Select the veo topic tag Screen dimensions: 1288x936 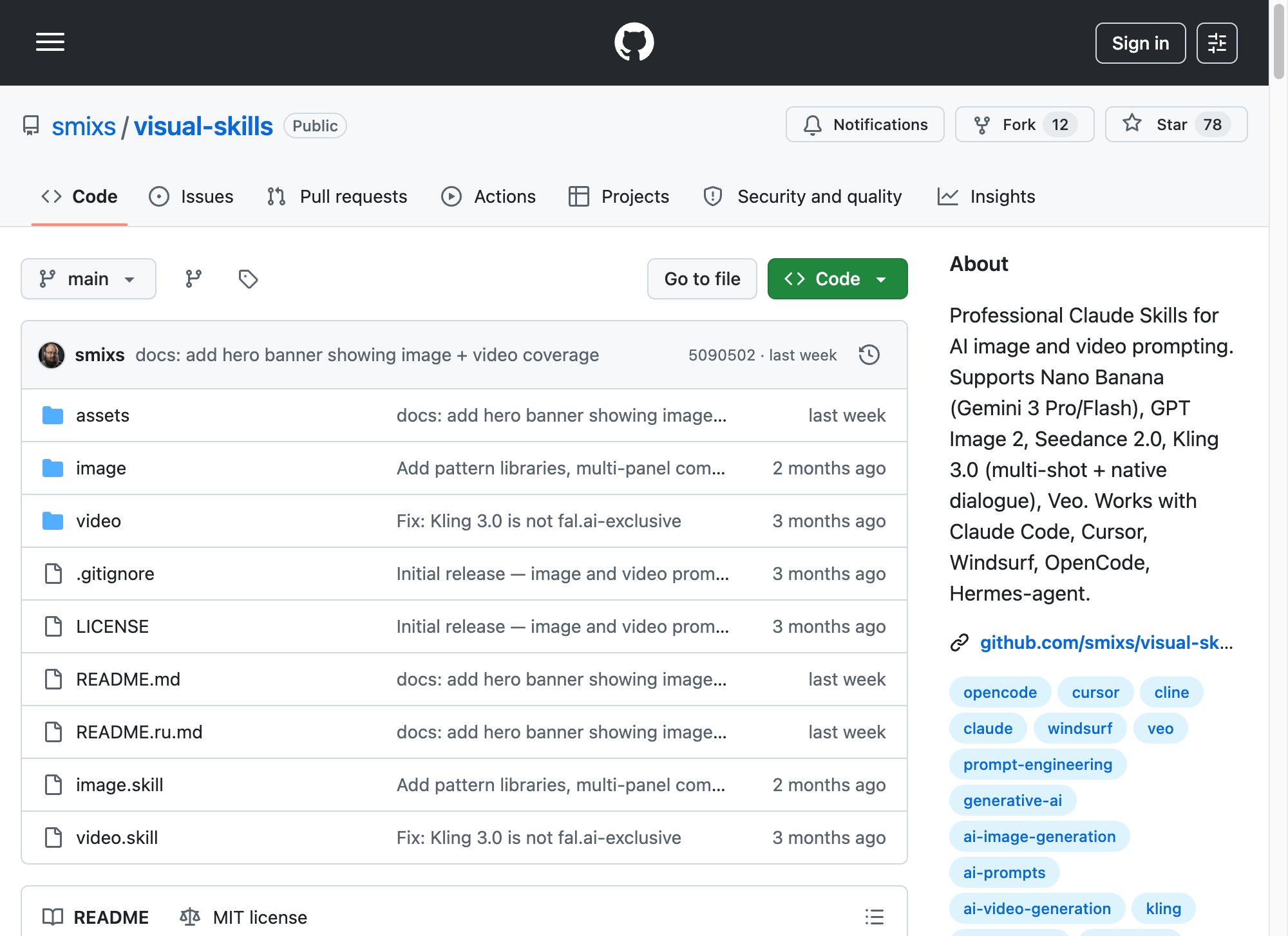pos(1160,728)
